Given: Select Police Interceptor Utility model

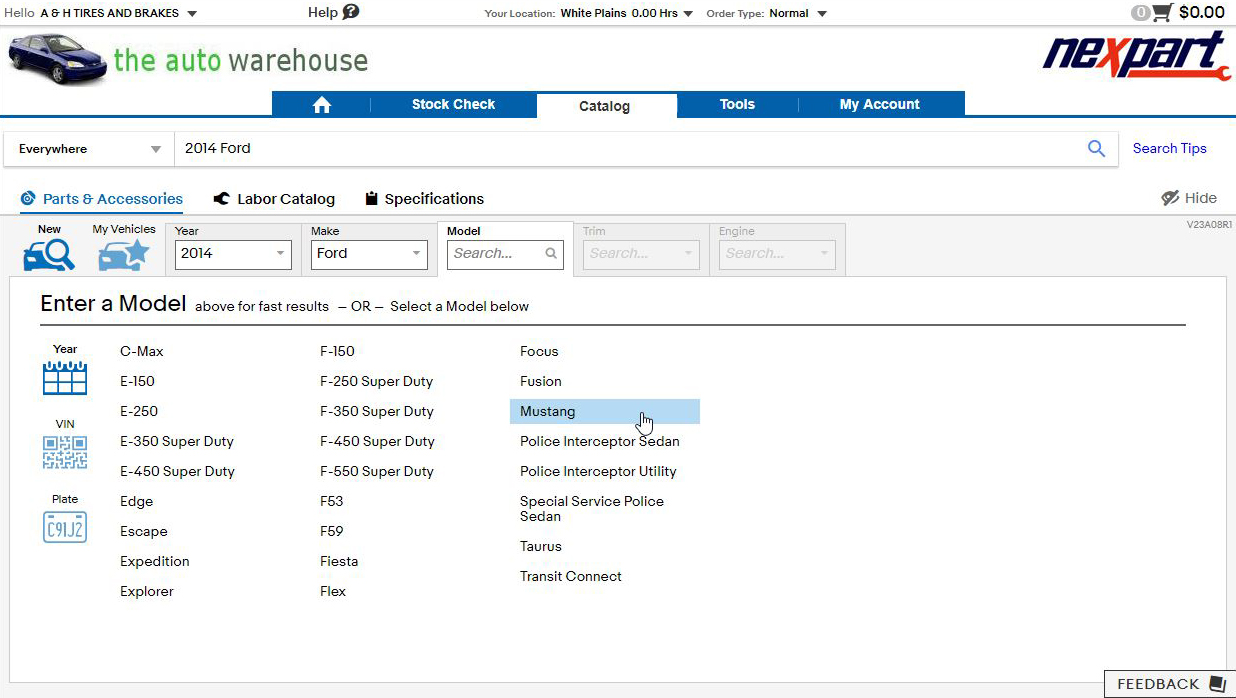Looking at the screenshot, I should pyautogui.click(x=598, y=471).
